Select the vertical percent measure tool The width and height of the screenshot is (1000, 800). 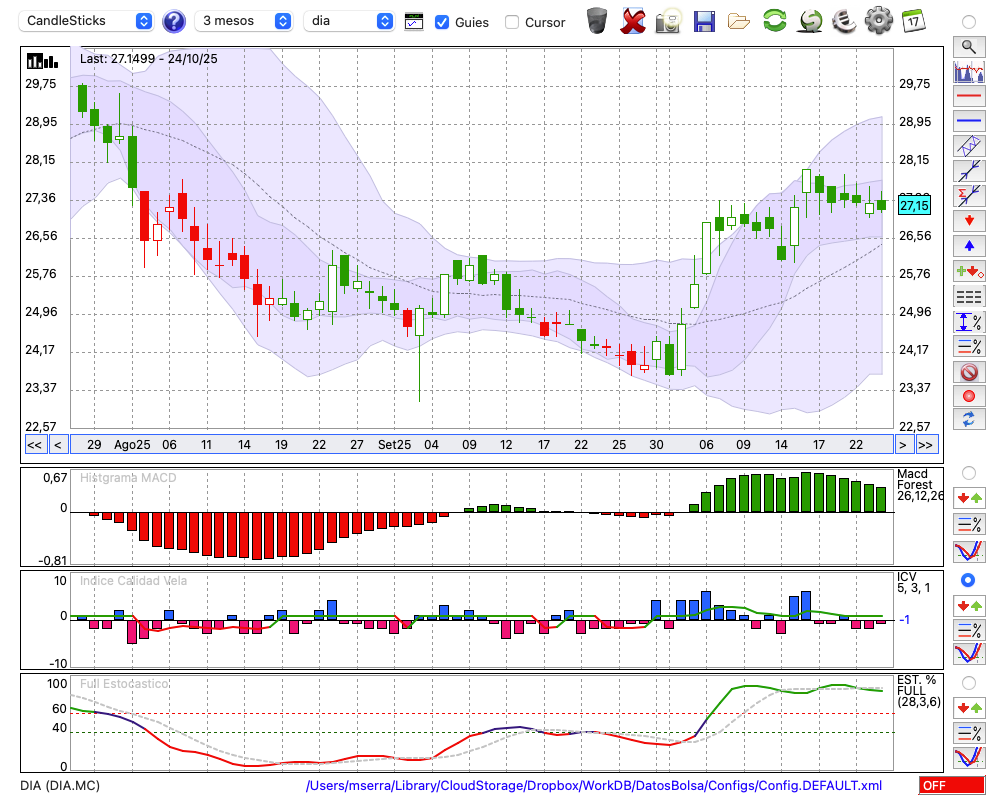click(969, 322)
